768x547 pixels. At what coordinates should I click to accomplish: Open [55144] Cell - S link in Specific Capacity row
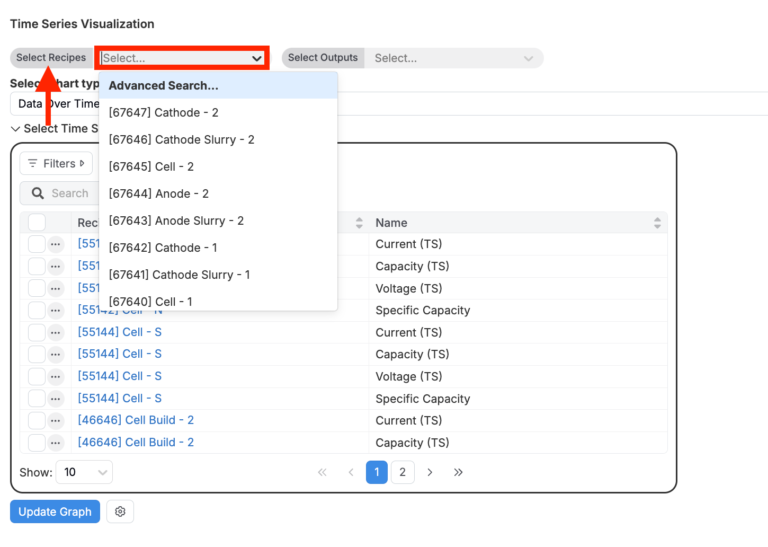pyautogui.click(x=120, y=398)
